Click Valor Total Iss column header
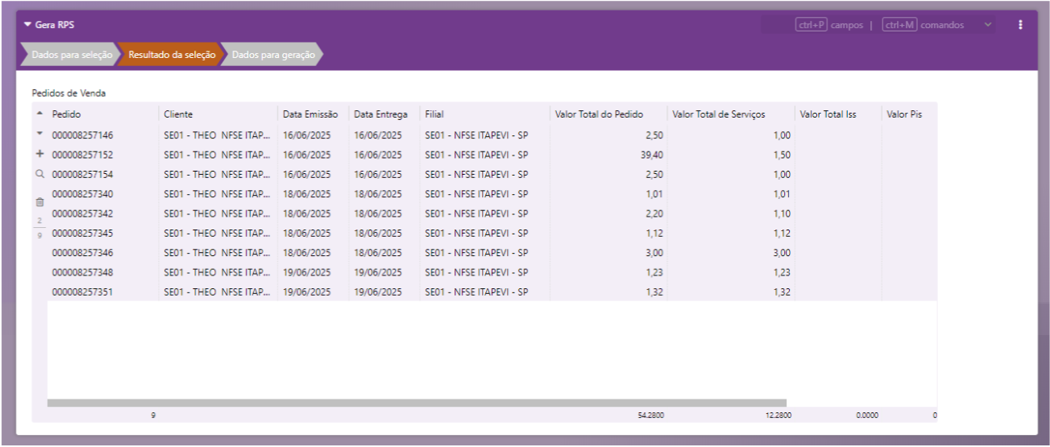This screenshot has height=447, width=1050. [x=828, y=114]
